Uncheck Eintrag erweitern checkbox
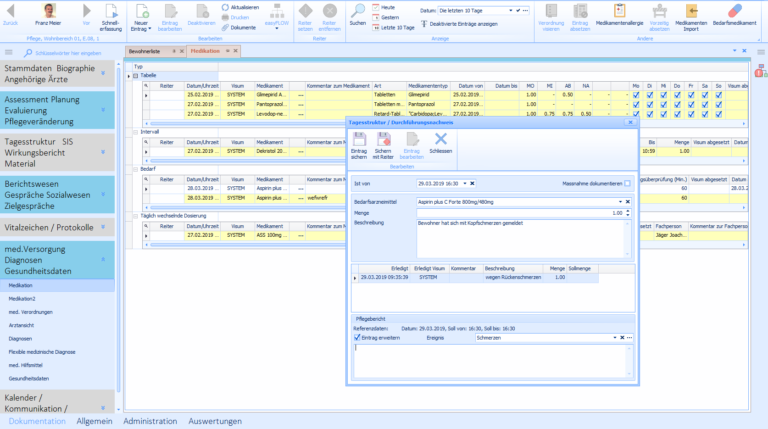The height and width of the screenshot is (429, 768). tap(358, 338)
